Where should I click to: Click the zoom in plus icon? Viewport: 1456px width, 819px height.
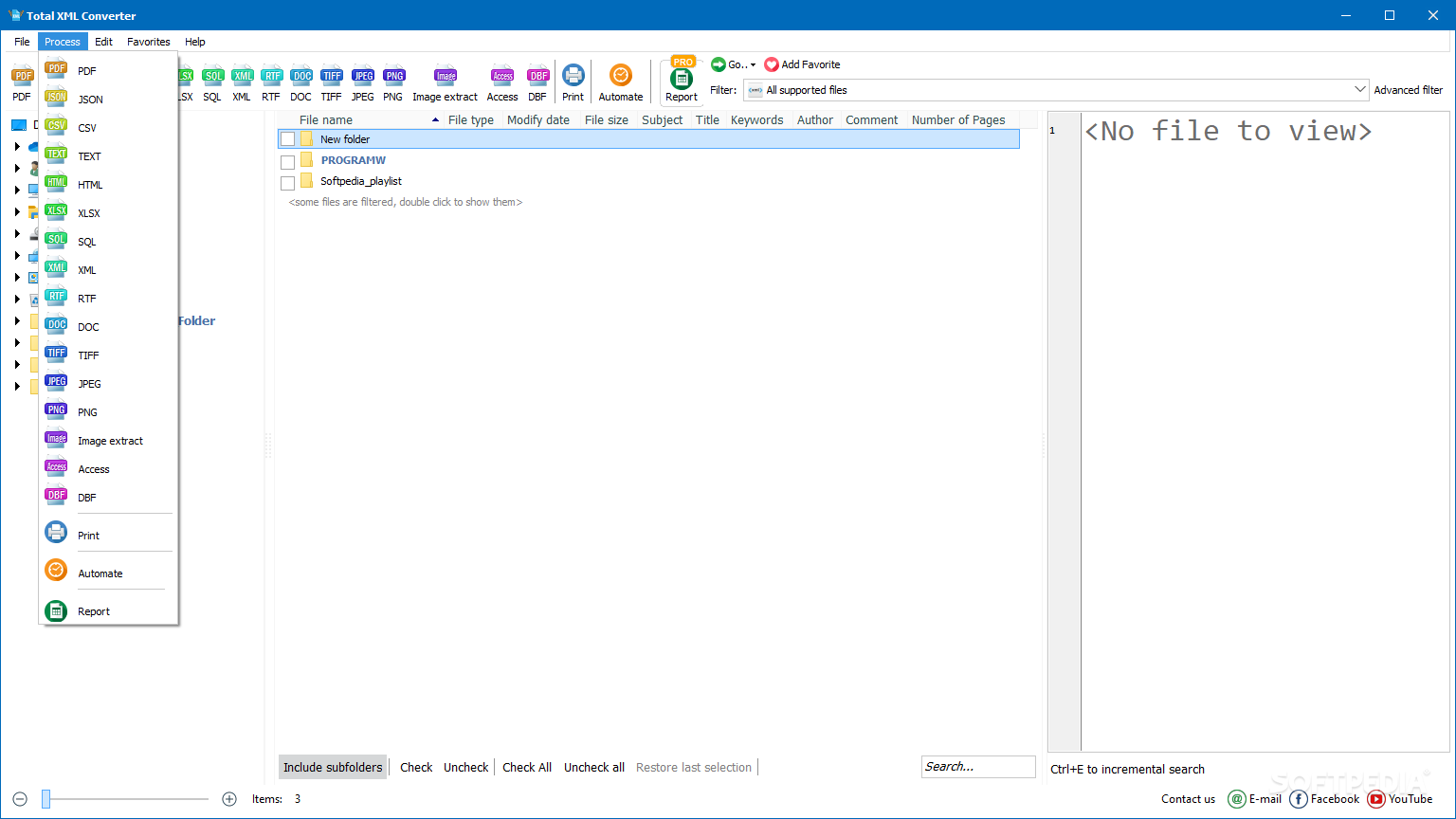point(229,799)
